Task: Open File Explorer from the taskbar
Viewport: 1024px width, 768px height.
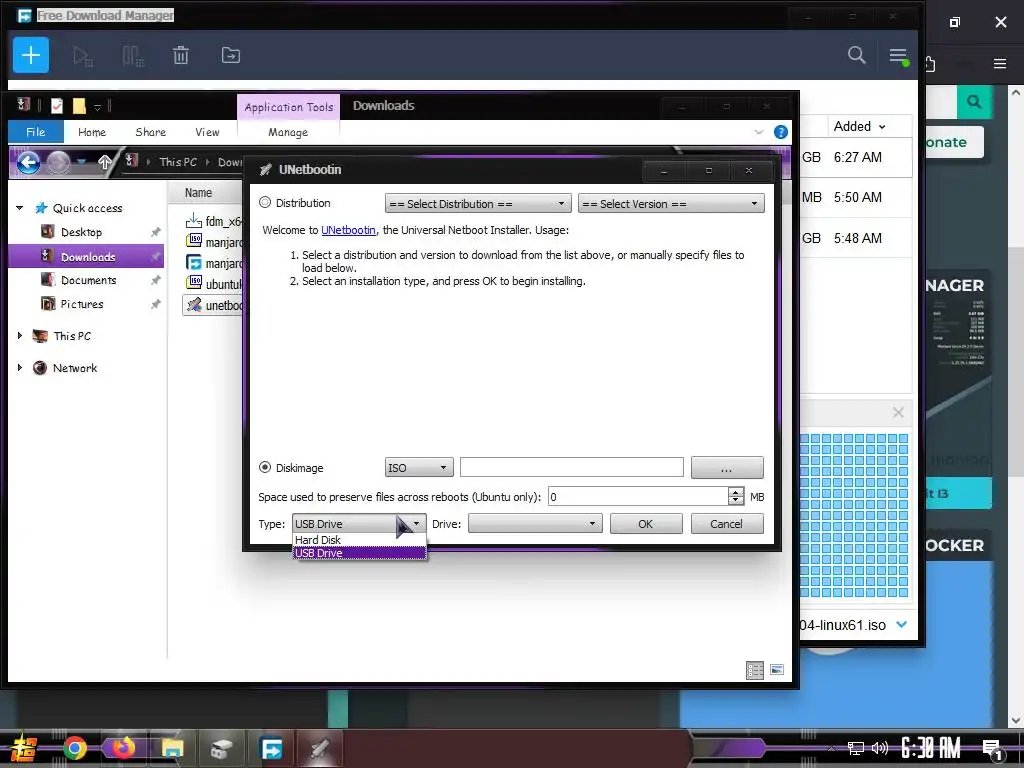Action: coord(172,748)
